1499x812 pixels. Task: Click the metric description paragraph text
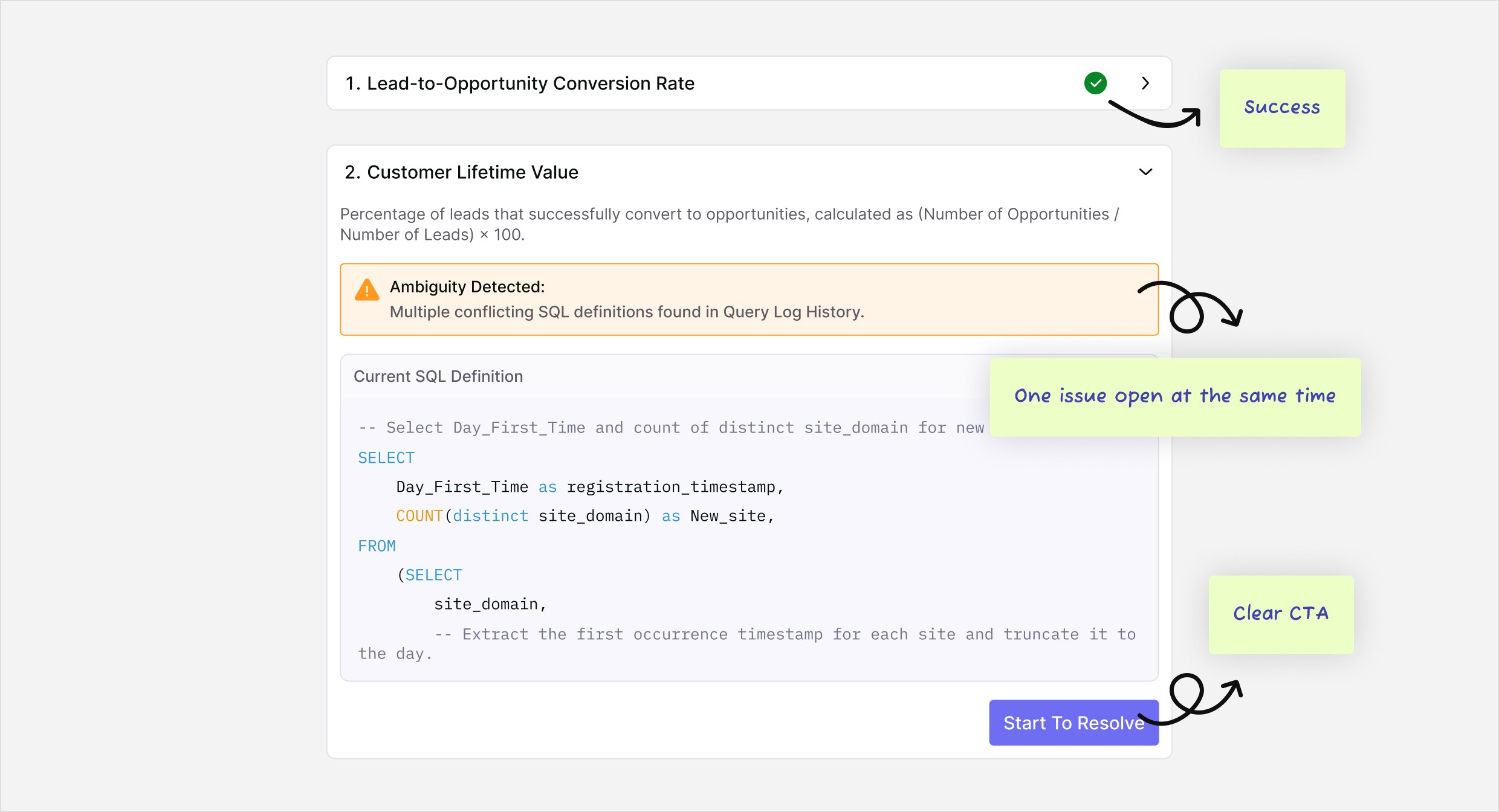728,224
